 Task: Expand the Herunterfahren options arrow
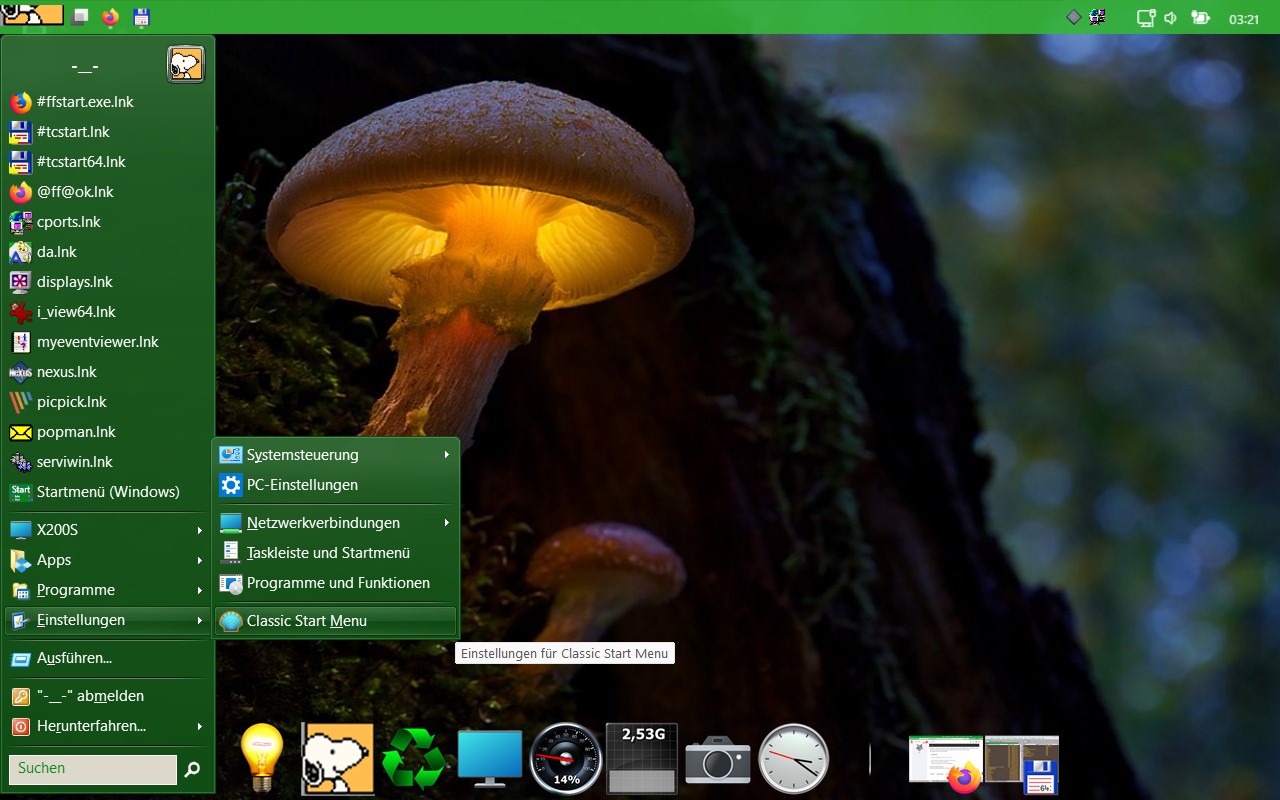coord(200,726)
